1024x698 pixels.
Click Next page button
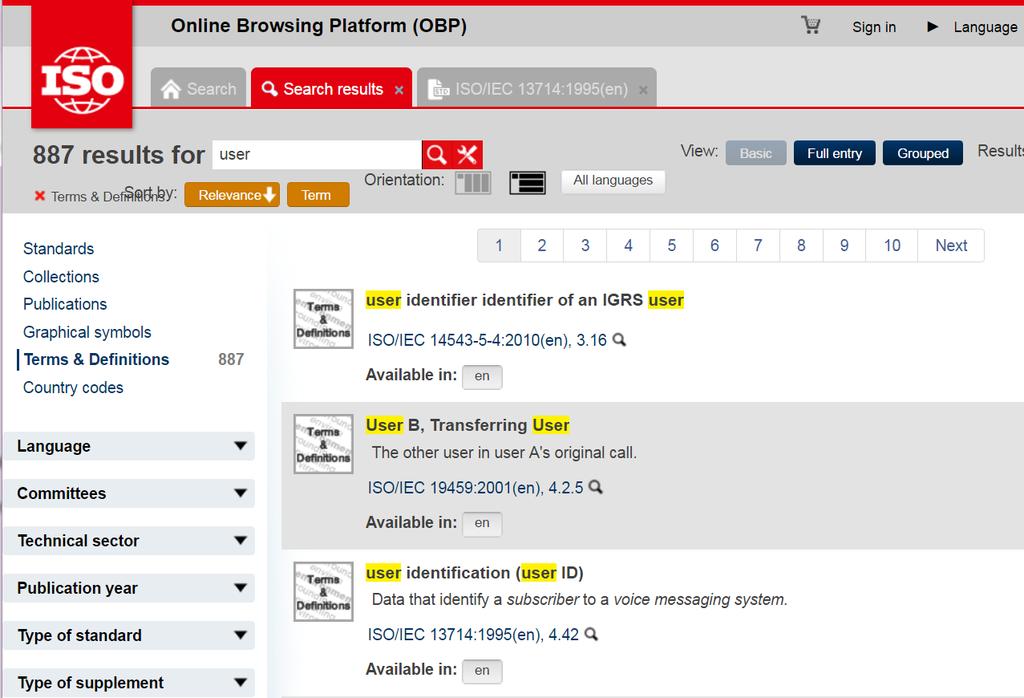(x=951, y=246)
